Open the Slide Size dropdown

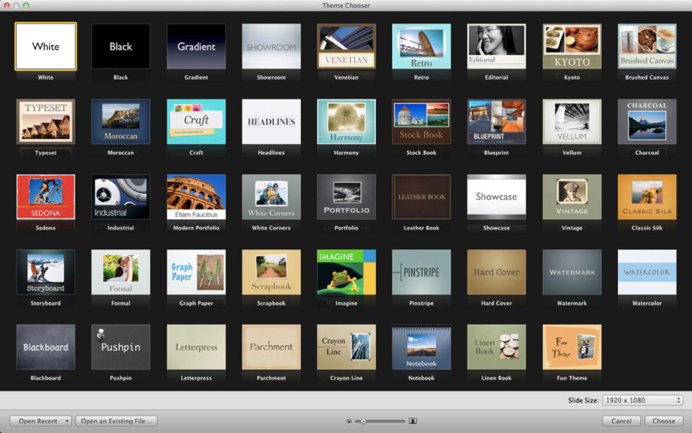643,400
